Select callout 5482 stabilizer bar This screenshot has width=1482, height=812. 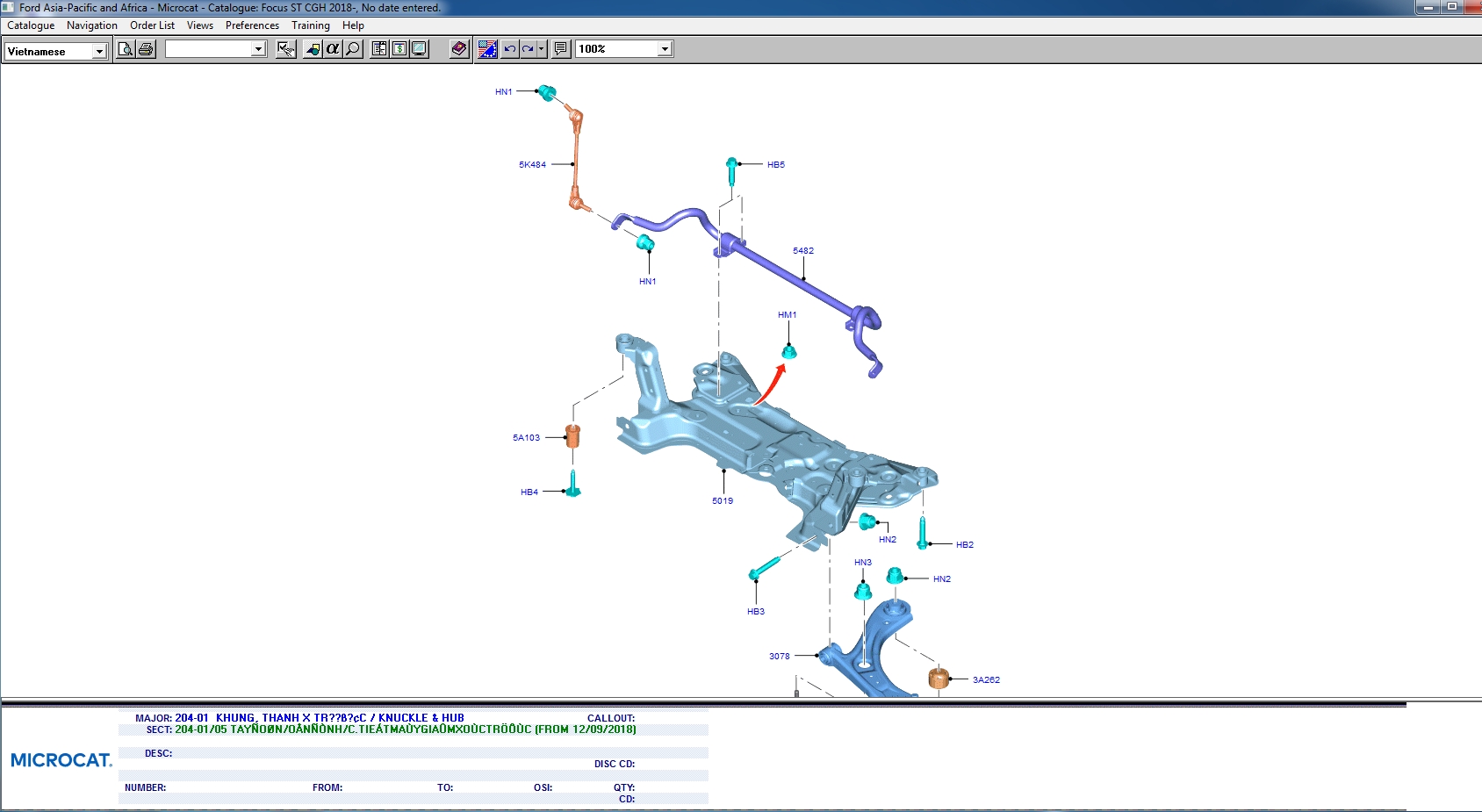pos(803,250)
